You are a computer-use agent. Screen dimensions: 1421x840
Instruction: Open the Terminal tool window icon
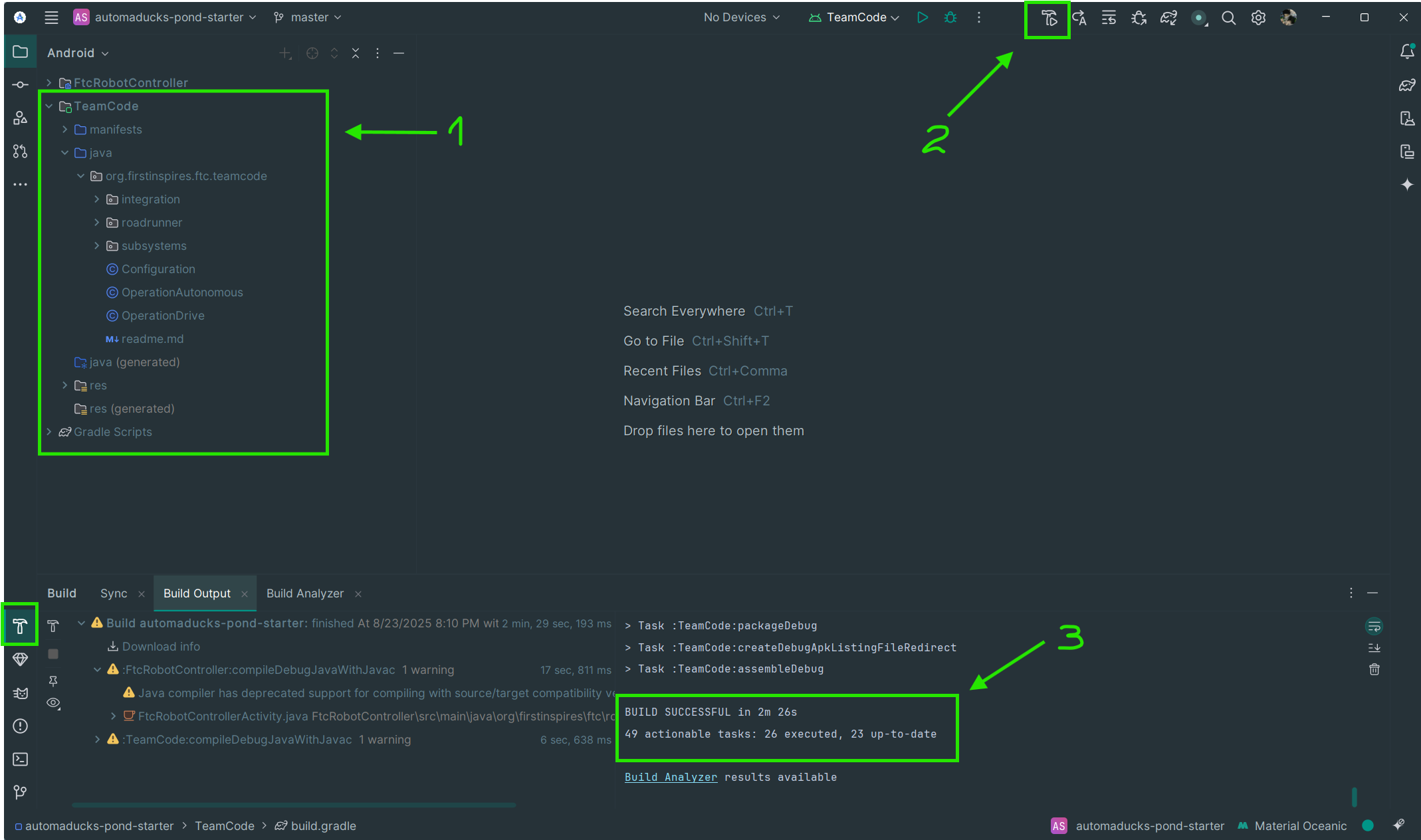coord(20,759)
